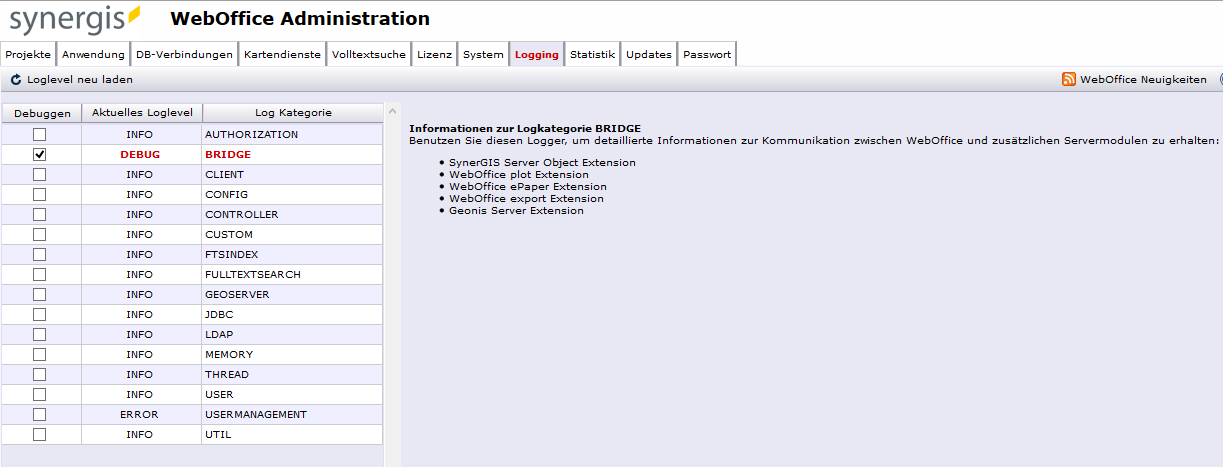This screenshot has width=1223, height=467.
Task: Select the FULLTEXTSEARCH log category
Action: 253,274
